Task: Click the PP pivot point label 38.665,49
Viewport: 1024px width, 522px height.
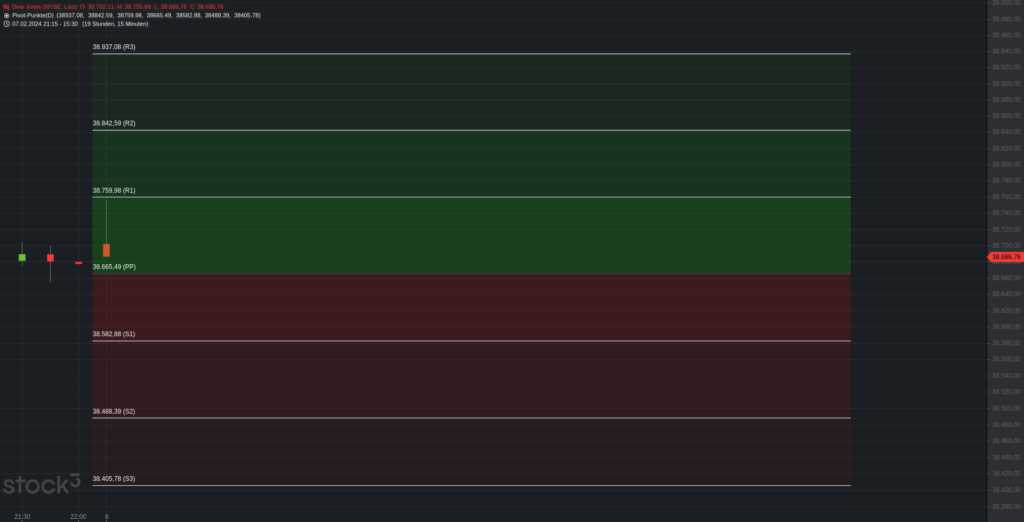Action: (x=114, y=267)
